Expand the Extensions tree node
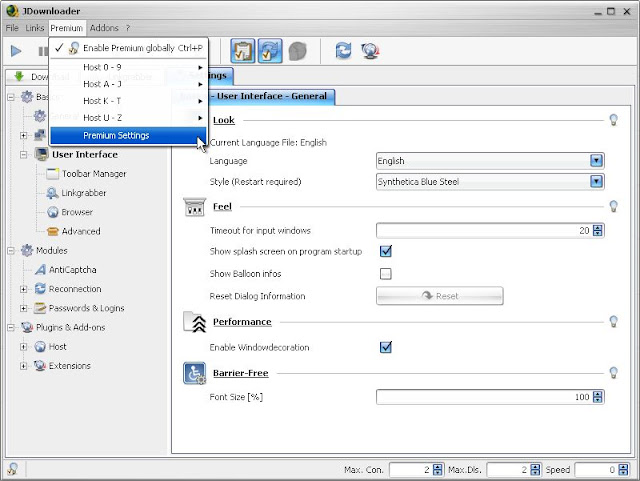Screen dimensions: 640x481 (x=24, y=365)
